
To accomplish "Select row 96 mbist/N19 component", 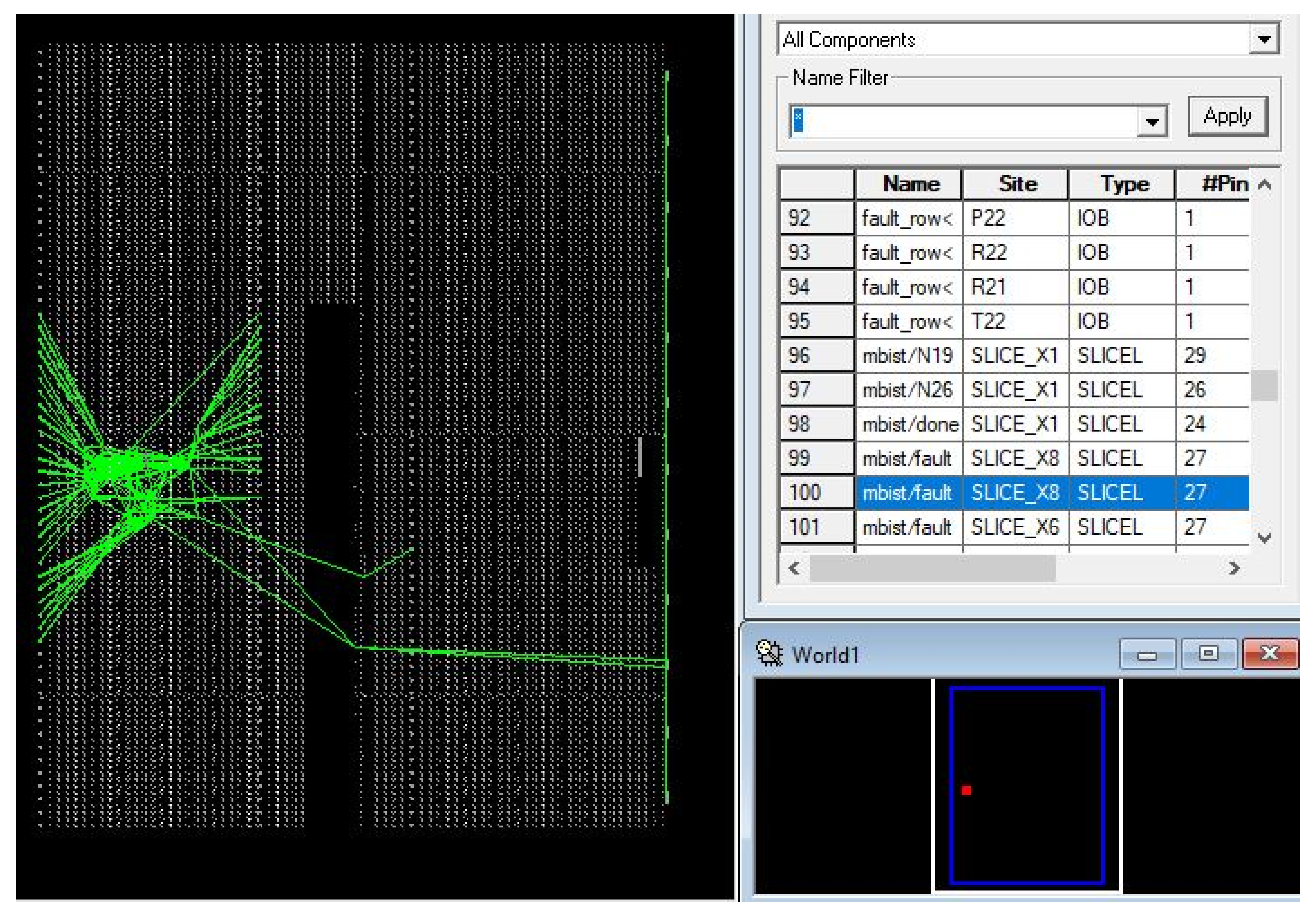I will (x=908, y=356).
